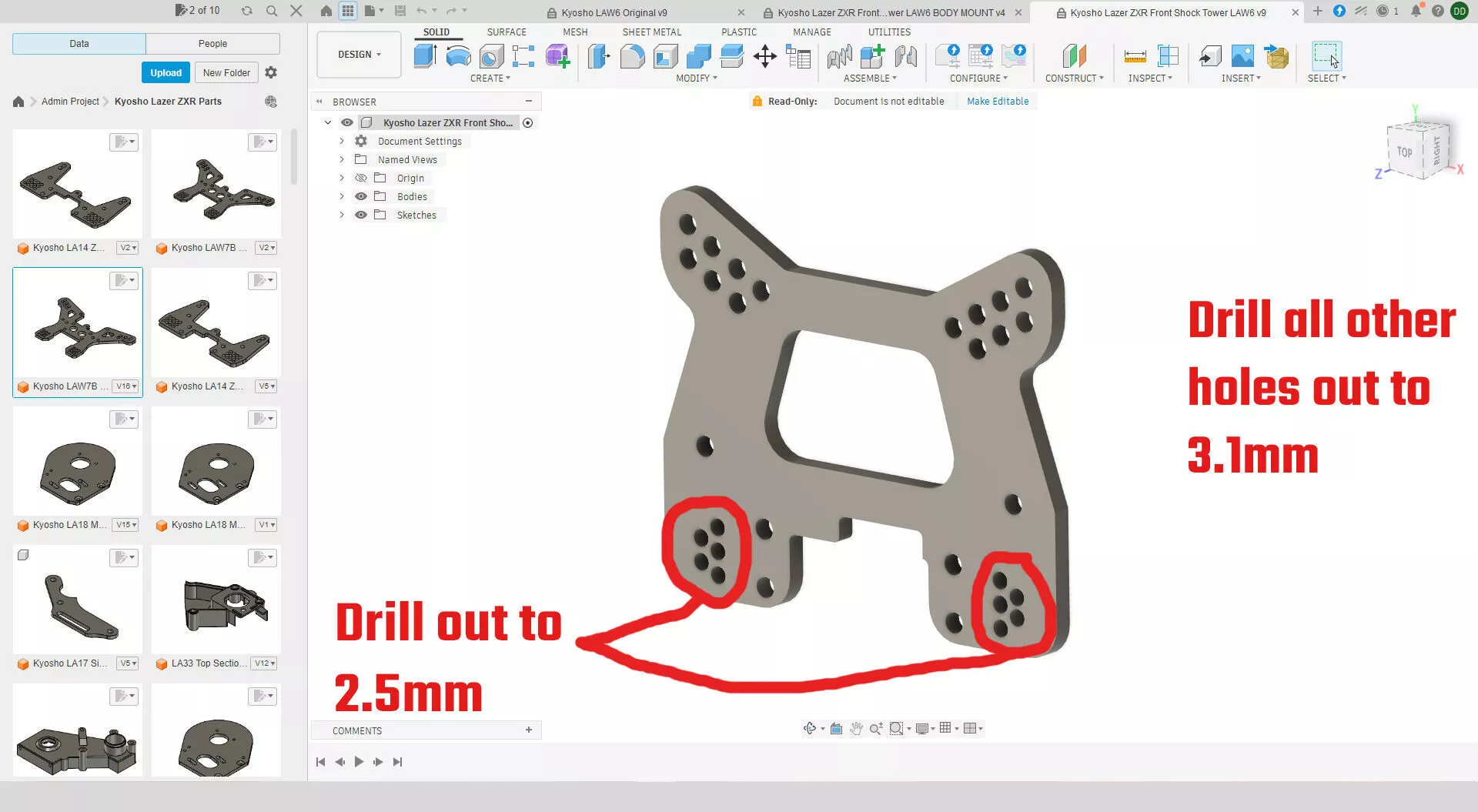
Task: Add a comment with the plus icon
Action: (529, 730)
